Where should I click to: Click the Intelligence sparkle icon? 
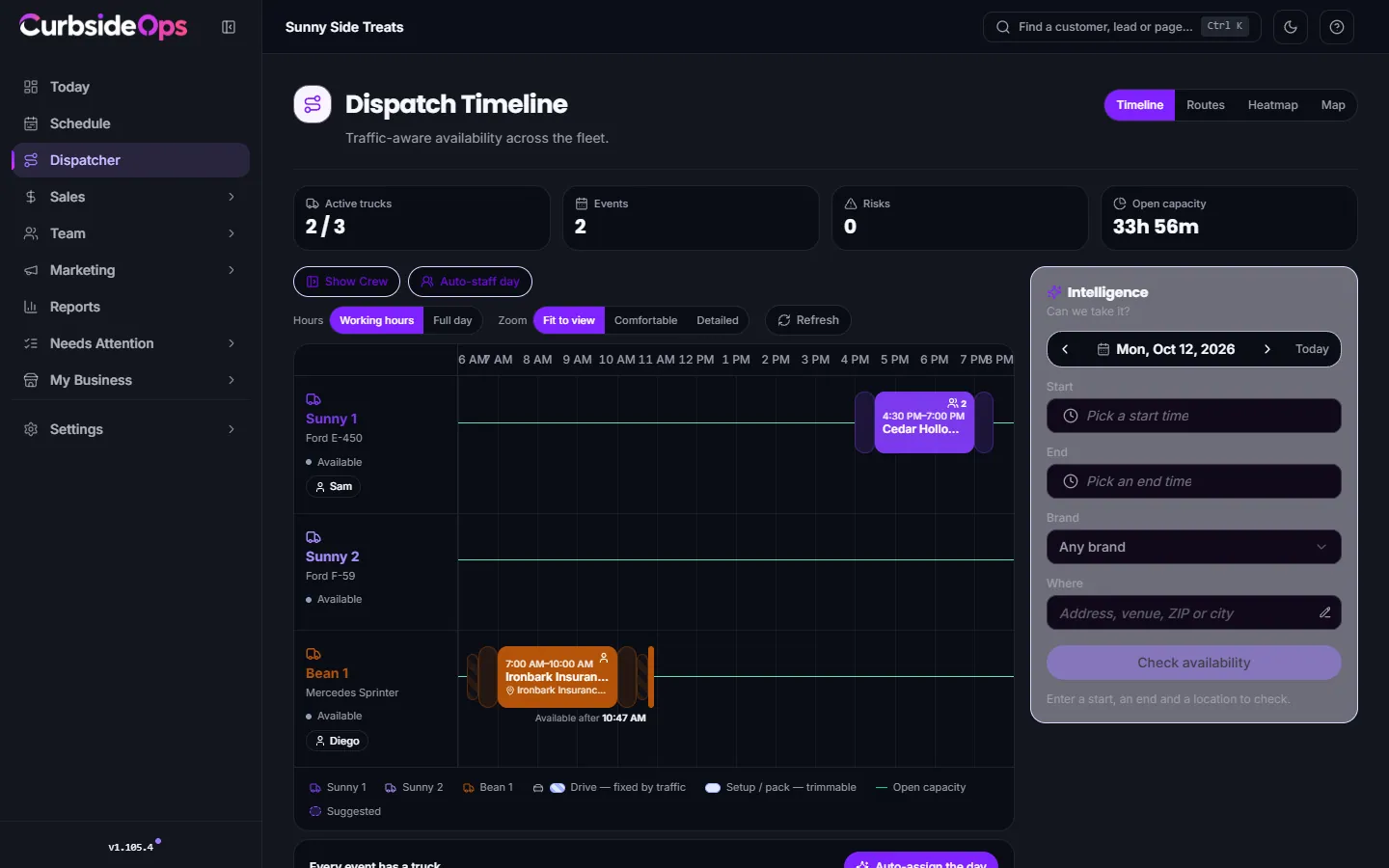(1054, 292)
